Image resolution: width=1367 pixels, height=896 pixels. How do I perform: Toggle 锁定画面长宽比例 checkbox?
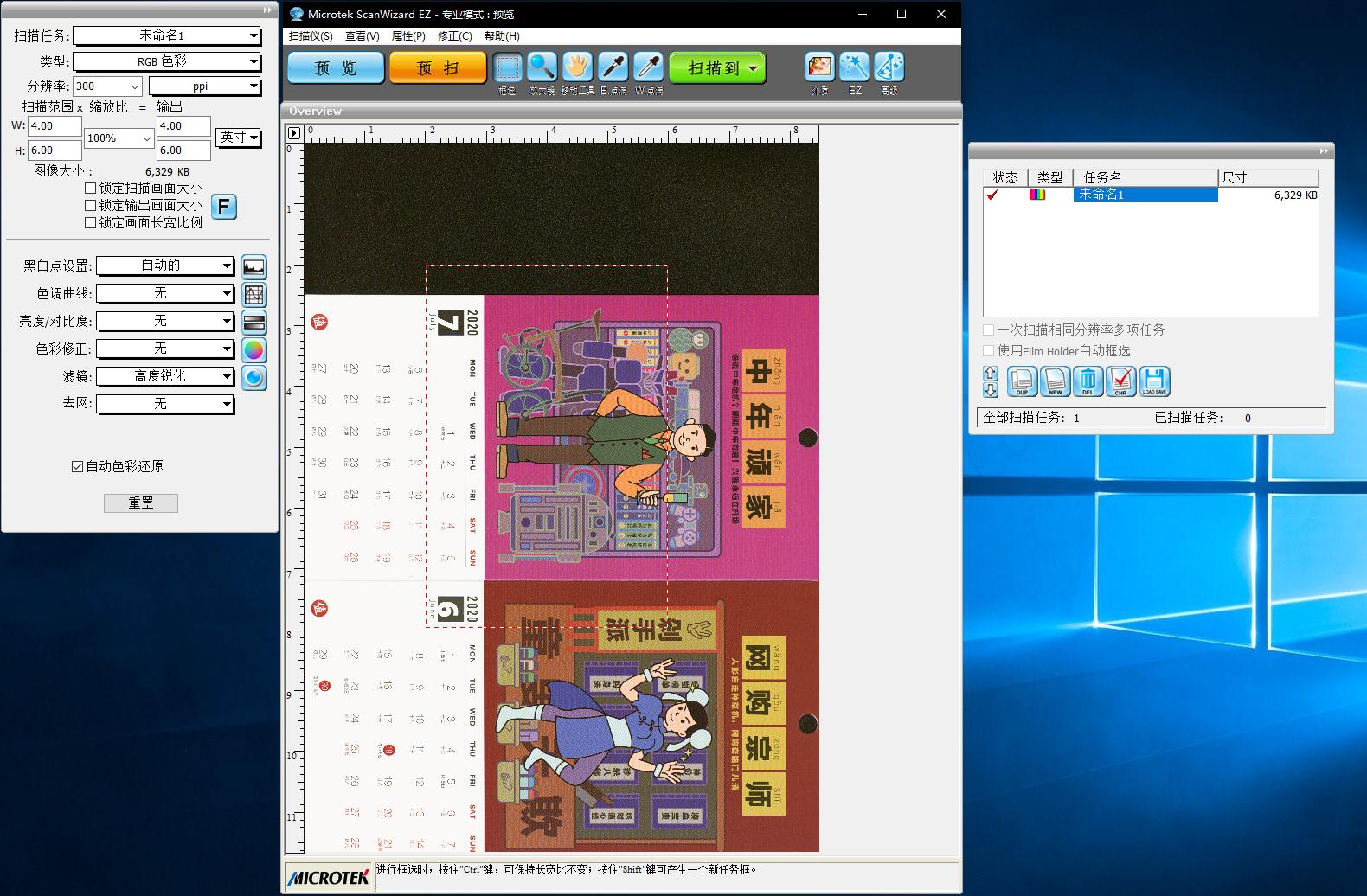[x=91, y=222]
